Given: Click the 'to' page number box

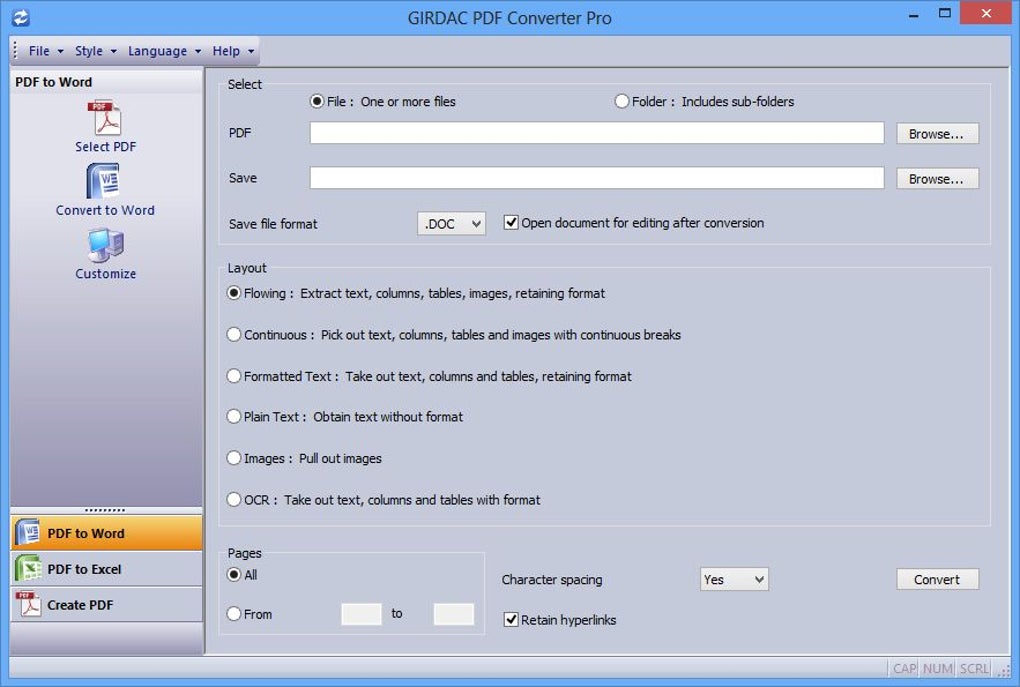Looking at the screenshot, I should (x=453, y=613).
